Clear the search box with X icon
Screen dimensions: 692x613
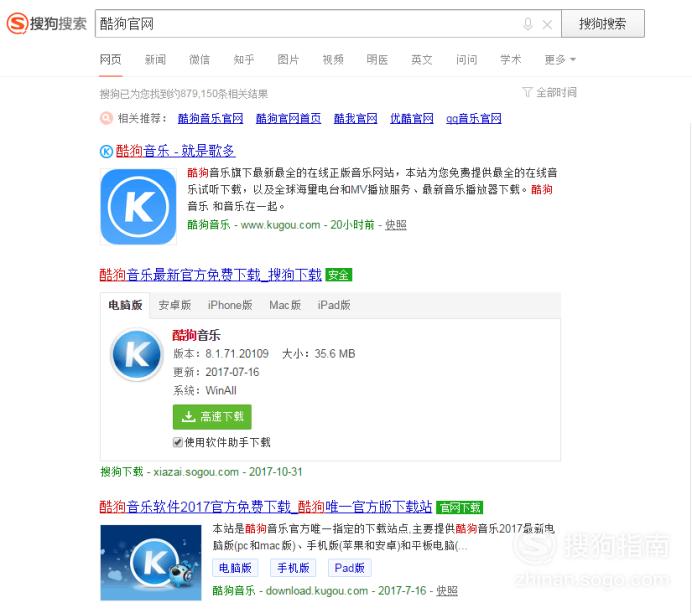click(x=547, y=24)
